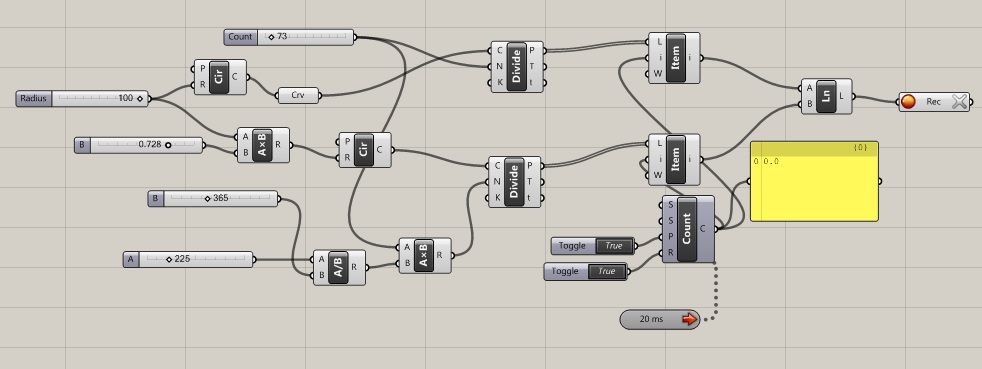Select the Ln line component
The height and width of the screenshot is (369, 982).
coord(826,96)
